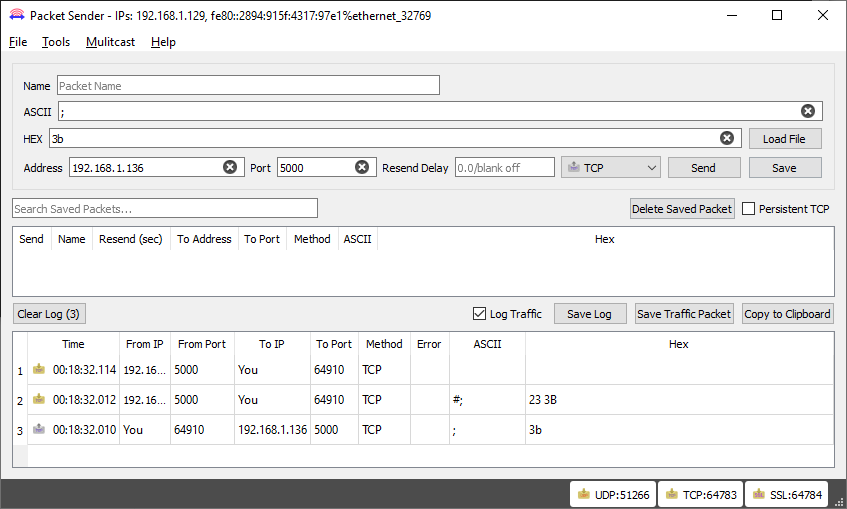
Task: Click the Save packet button
Action: [785, 168]
